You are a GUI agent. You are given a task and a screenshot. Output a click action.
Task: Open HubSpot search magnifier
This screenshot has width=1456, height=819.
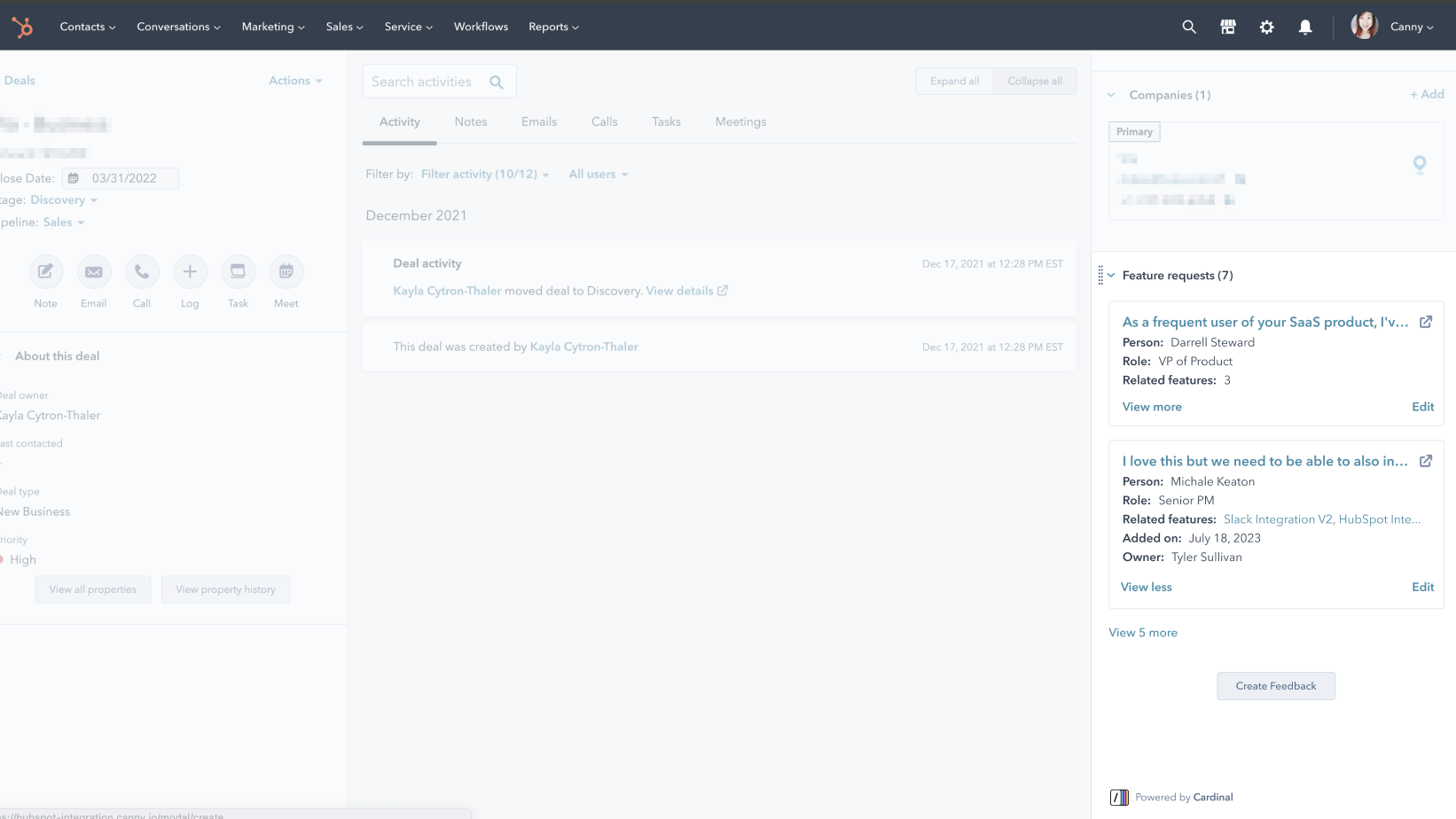(1188, 27)
